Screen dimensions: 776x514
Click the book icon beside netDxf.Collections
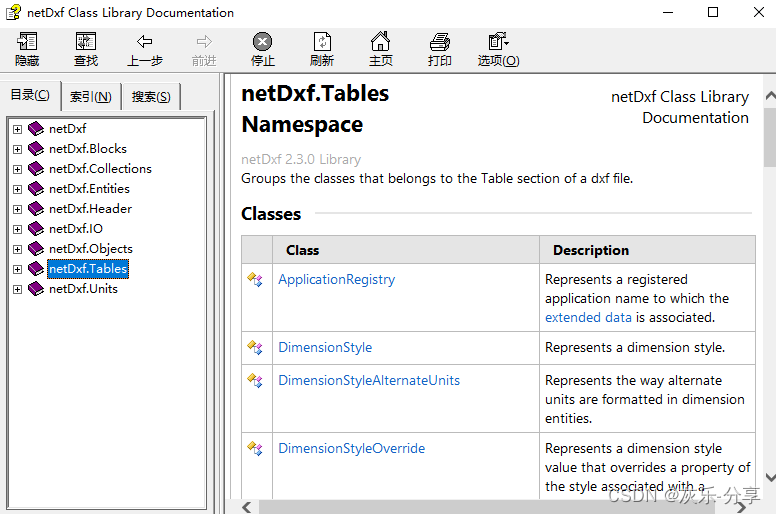36,169
